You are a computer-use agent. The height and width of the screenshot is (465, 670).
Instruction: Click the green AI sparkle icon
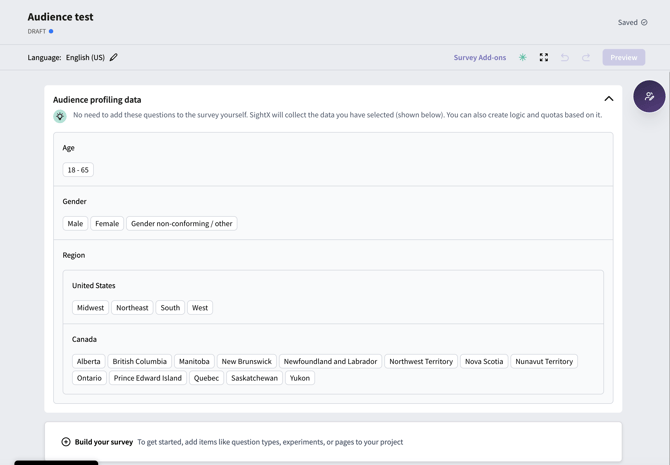point(523,57)
